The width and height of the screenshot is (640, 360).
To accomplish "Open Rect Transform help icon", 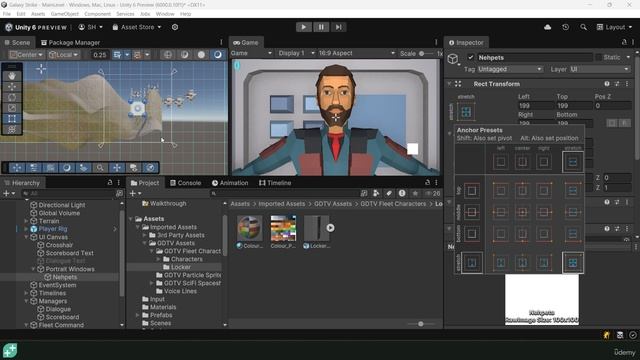I will tap(607, 84).
